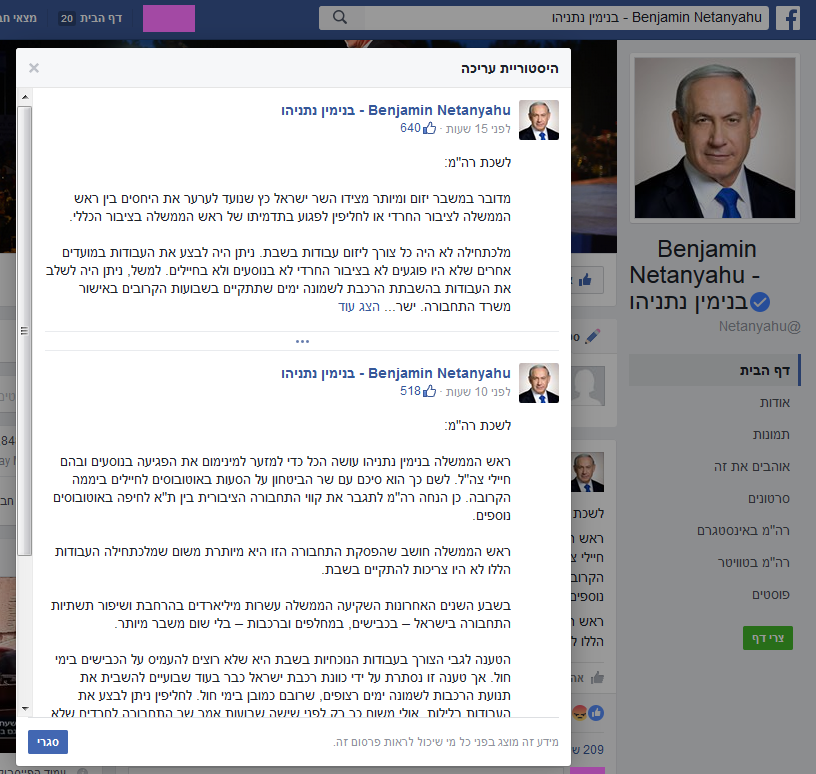Click the purple block in the top bar
The image size is (816, 774).
pos(169,18)
